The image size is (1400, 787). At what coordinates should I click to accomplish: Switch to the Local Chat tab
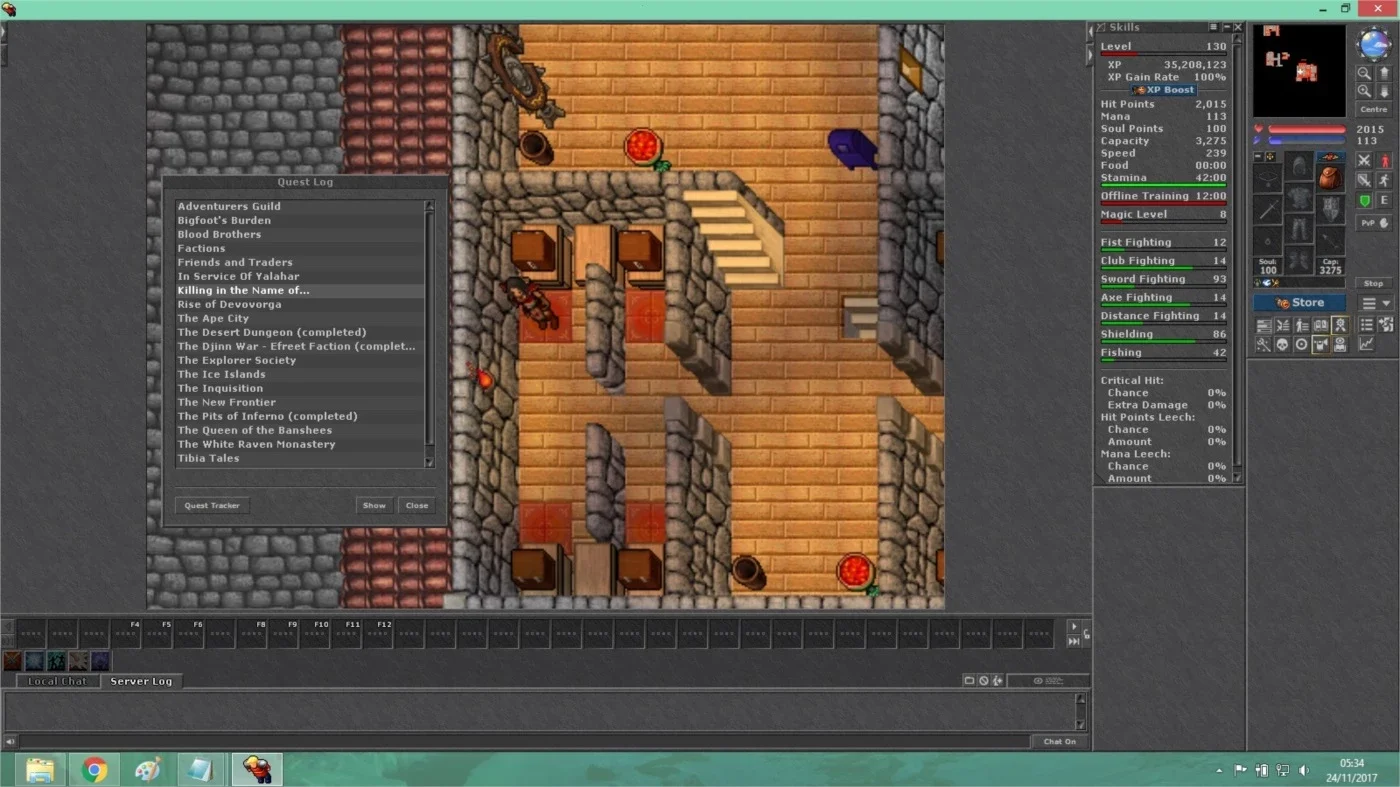[x=58, y=681]
